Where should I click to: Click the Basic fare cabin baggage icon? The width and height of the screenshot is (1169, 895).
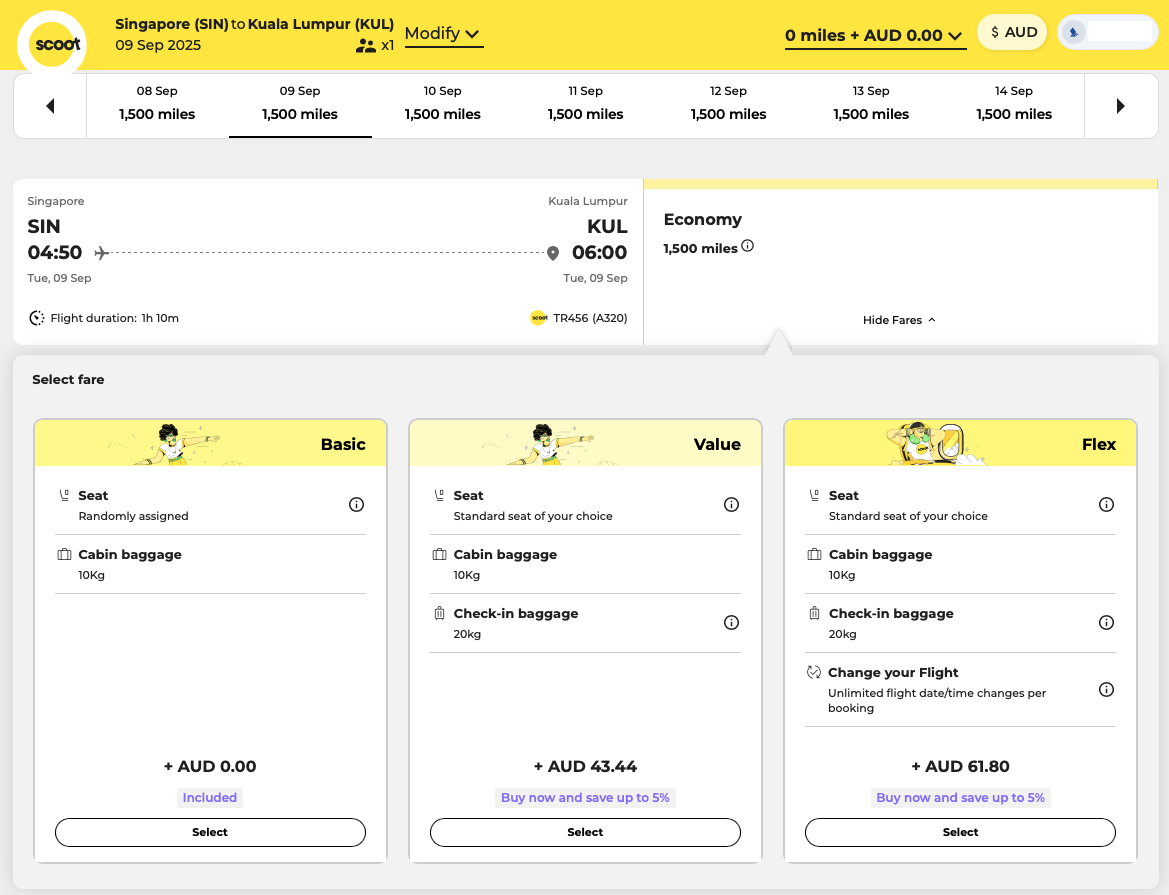(65, 554)
